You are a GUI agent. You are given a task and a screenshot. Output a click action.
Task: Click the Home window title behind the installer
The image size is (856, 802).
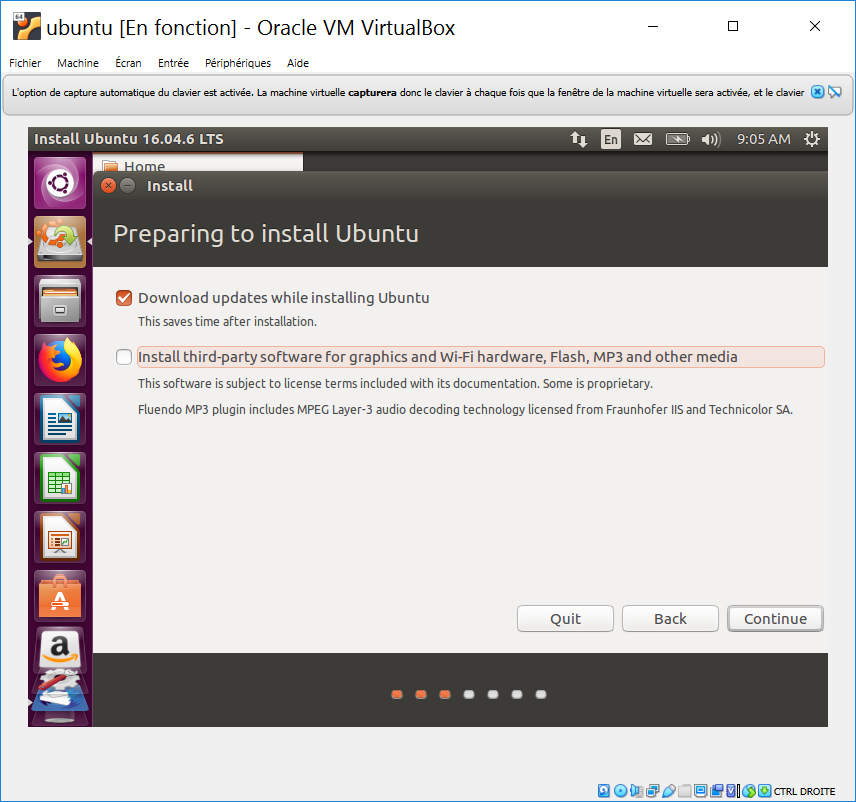(x=144, y=165)
